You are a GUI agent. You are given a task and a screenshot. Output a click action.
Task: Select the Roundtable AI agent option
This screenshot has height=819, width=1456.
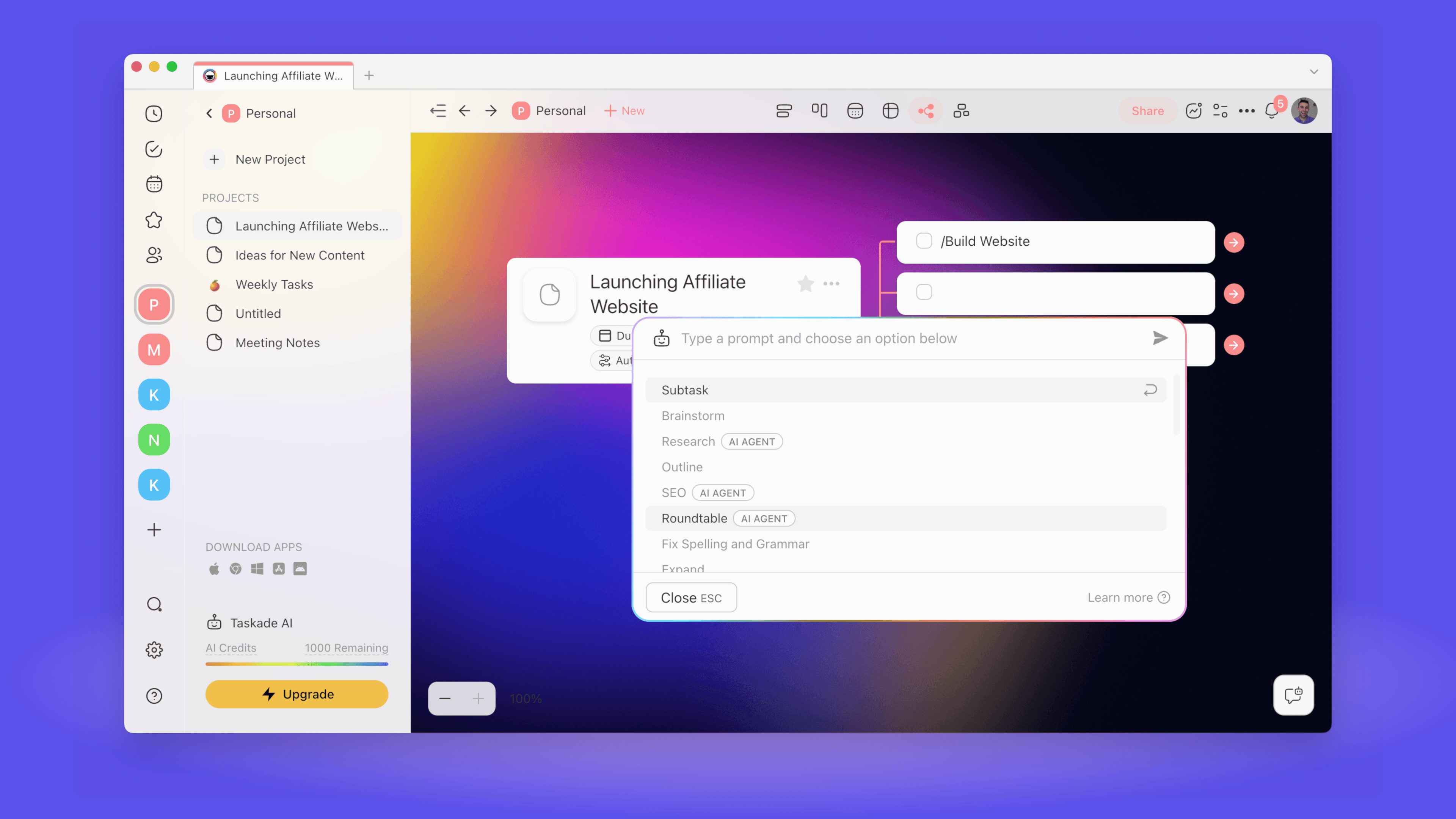point(694,518)
